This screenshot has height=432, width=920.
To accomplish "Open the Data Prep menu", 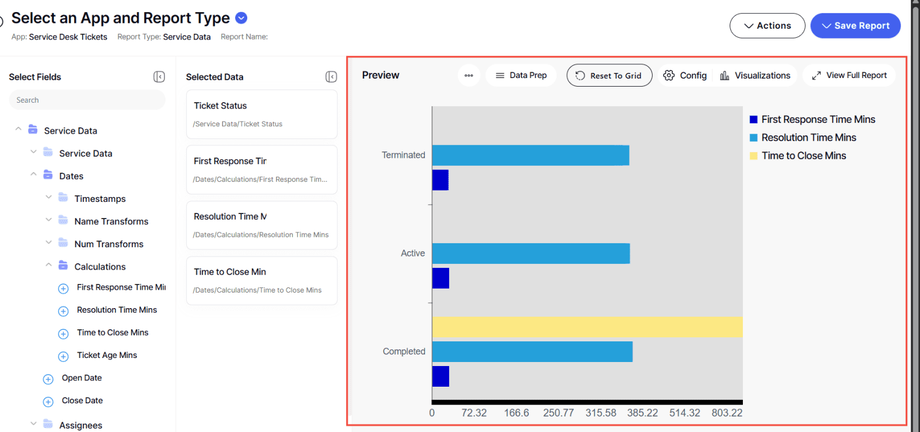I will coord(521,76).
